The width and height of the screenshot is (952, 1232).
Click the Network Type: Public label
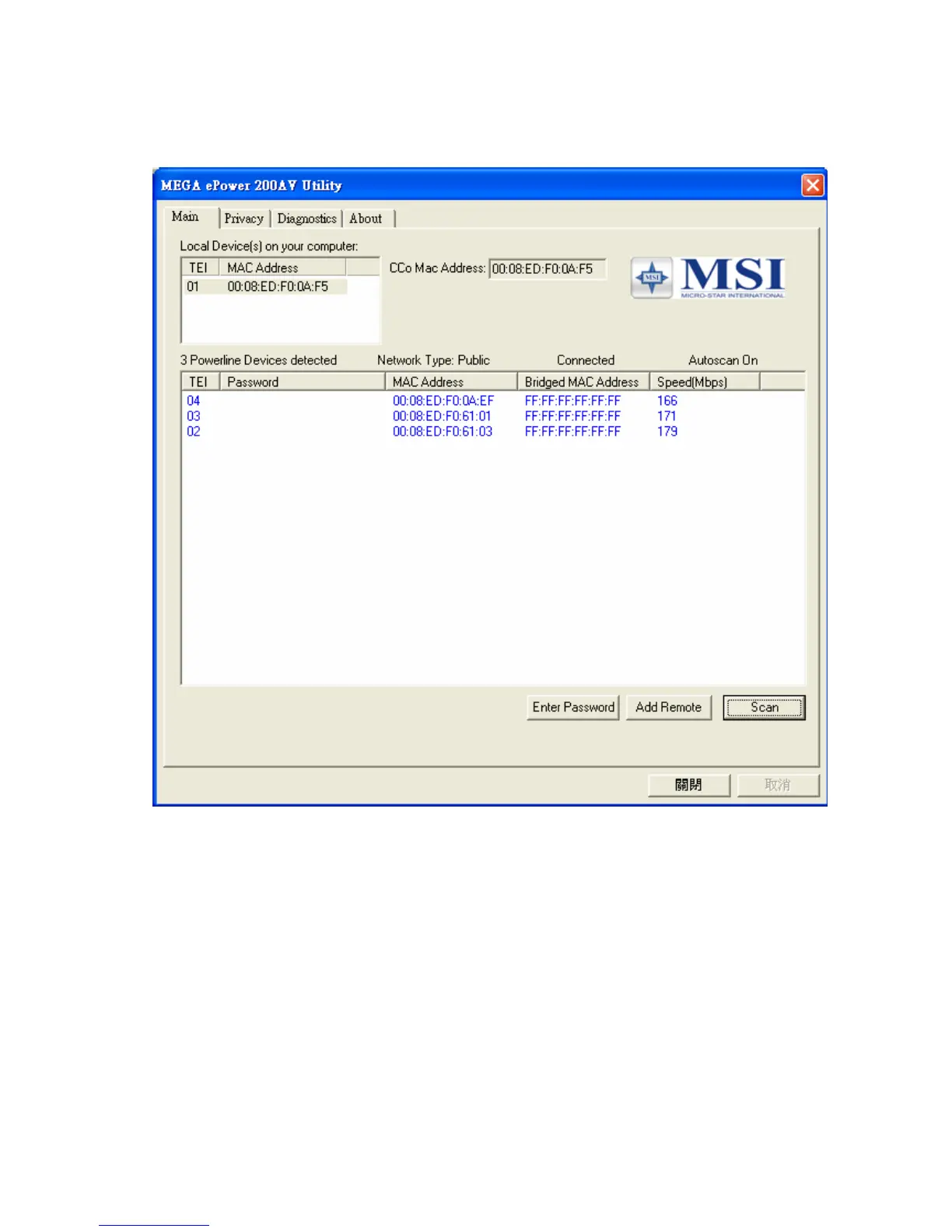433,360
